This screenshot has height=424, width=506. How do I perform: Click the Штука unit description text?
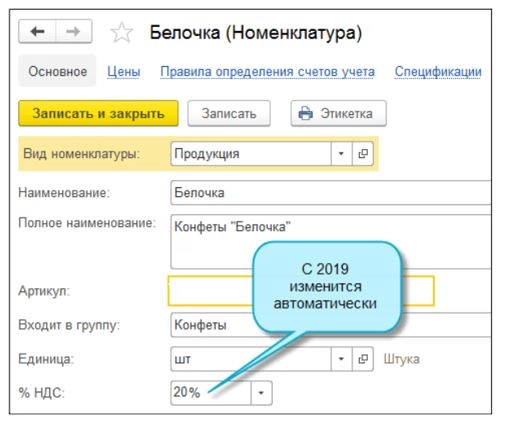(x=401, y=359)
